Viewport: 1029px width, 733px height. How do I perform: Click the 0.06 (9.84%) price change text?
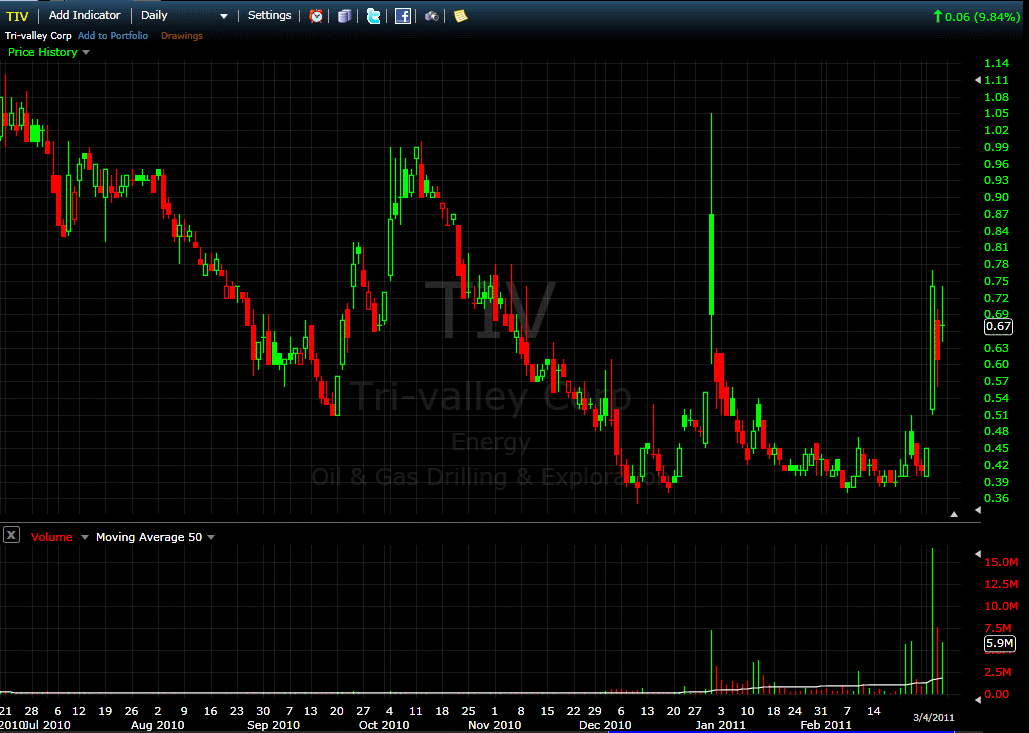click(982, 16)
